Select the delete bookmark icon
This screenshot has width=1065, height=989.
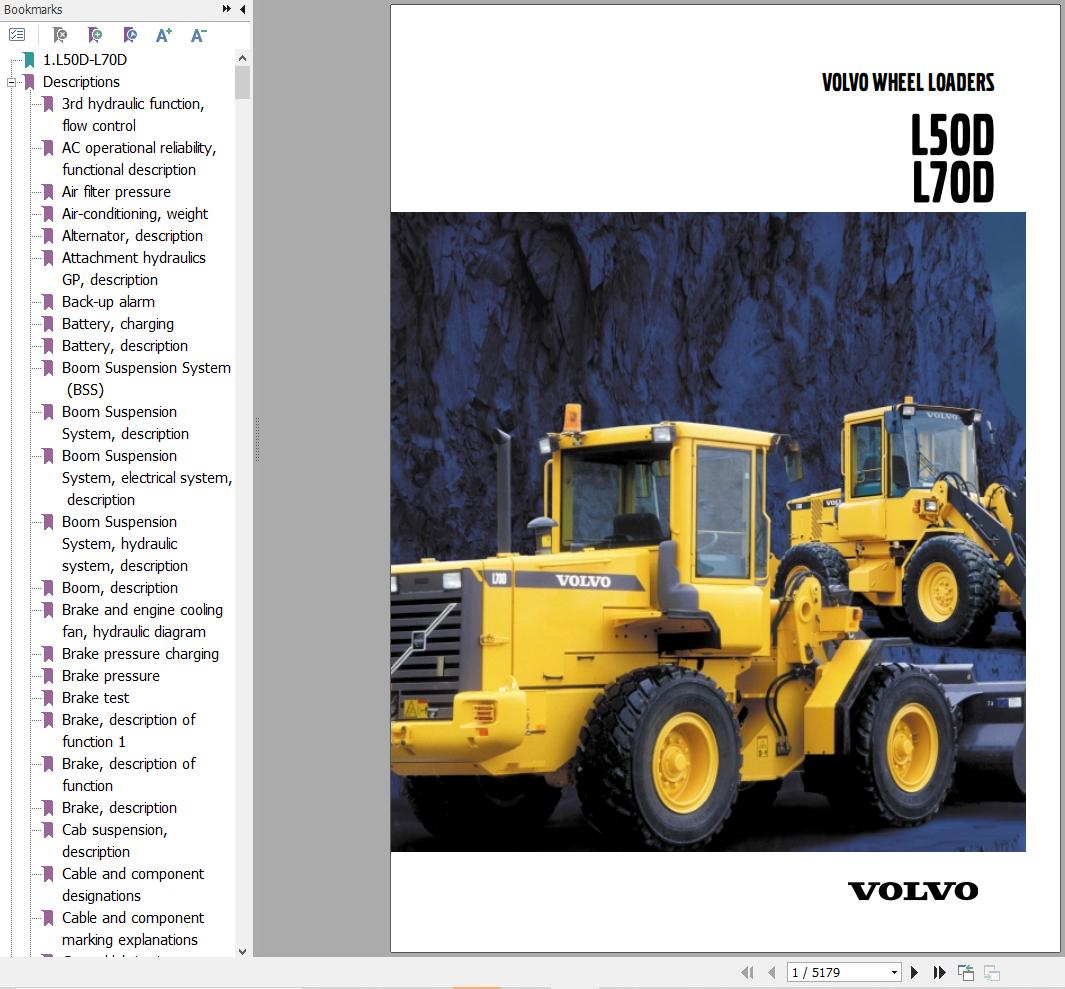click(x=60, y=34)
